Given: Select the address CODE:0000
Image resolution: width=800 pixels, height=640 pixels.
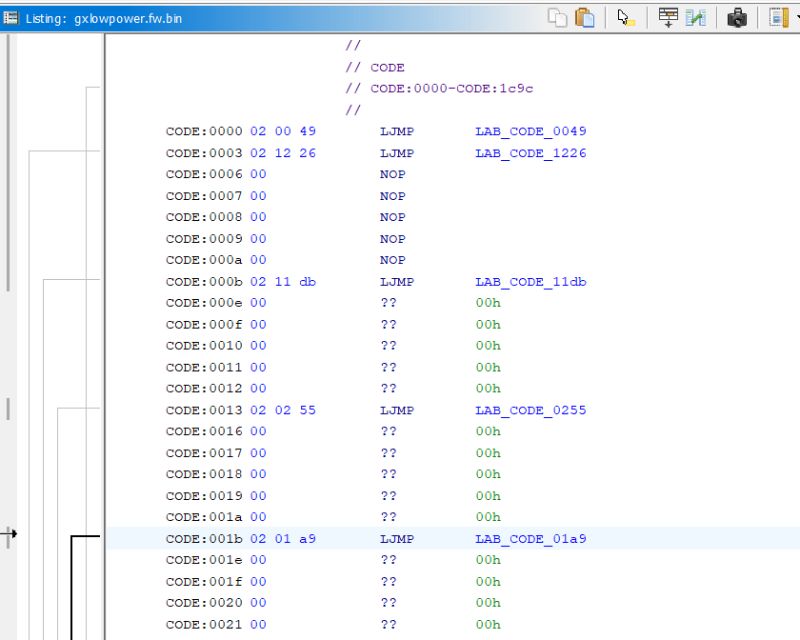Looking at the screenshot, I should (x=197, y=131).
